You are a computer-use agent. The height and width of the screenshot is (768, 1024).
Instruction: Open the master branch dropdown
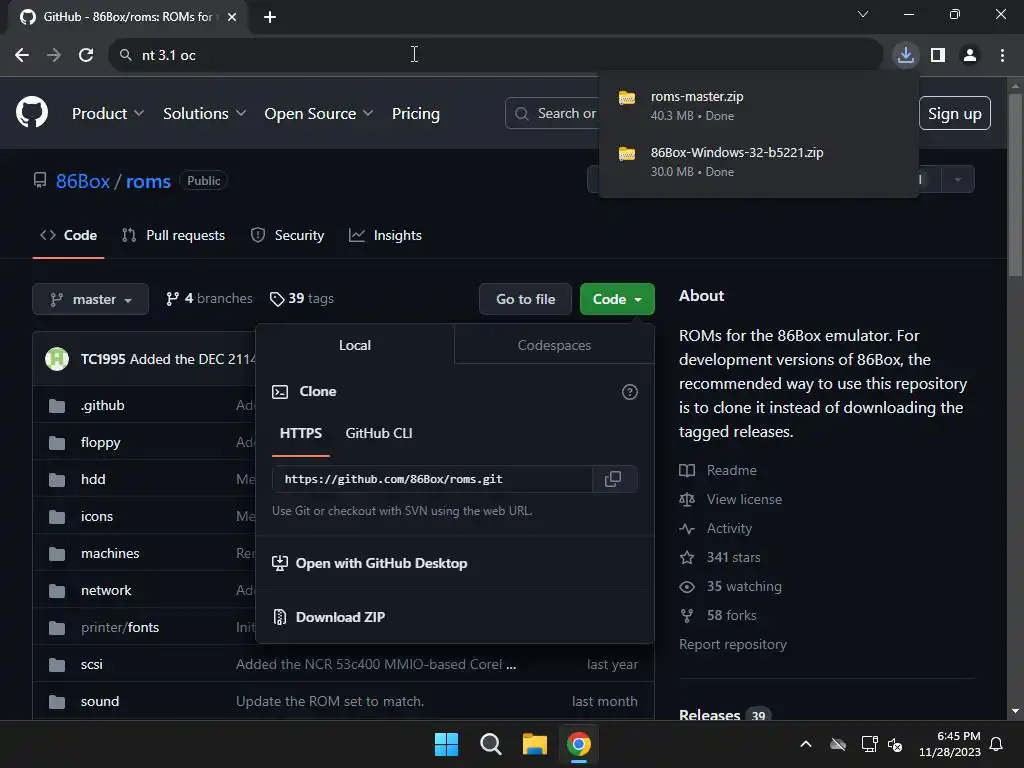pyautogui.click(x=91, y=299)
